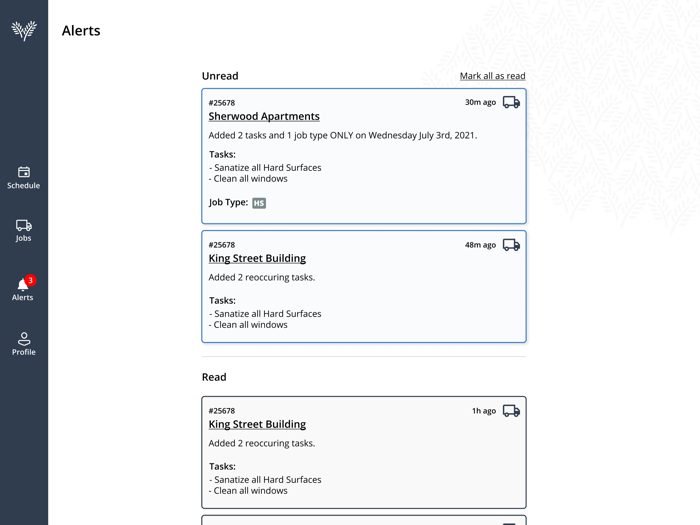Select the Jobs label in the sidebar
This screenshot has width=700, height=525.
[x=24, y=238]
